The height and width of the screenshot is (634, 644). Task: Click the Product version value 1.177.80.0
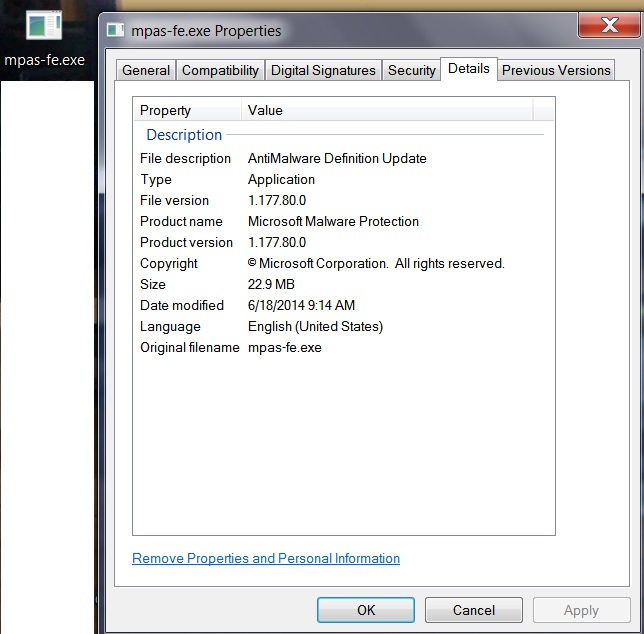tap(277, 242)
